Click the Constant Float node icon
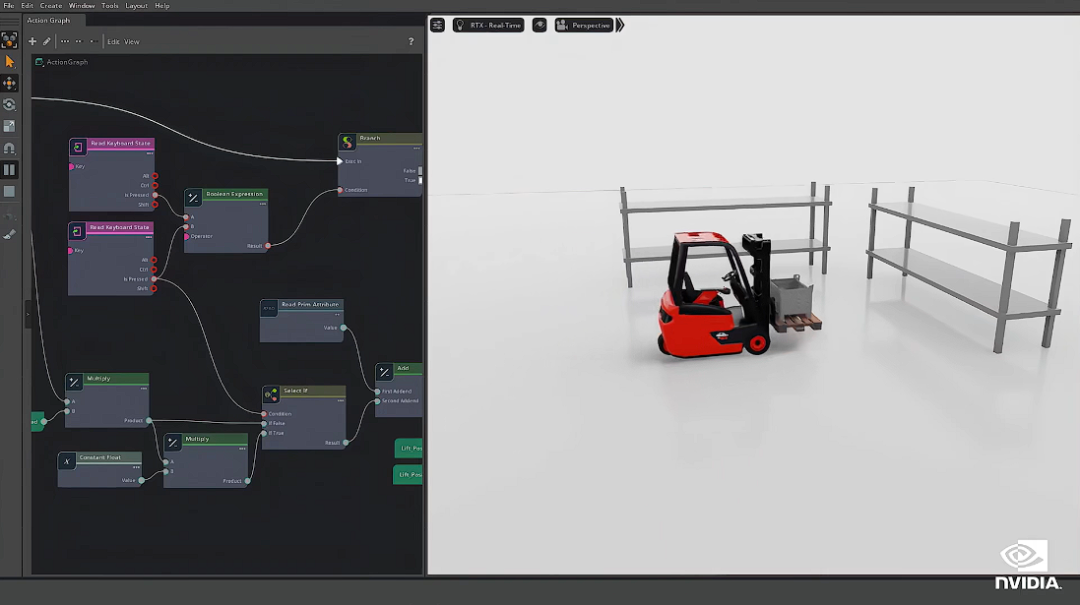This screenshot has height=605, width=1080. pyautogui.click(x=67, y=462)
